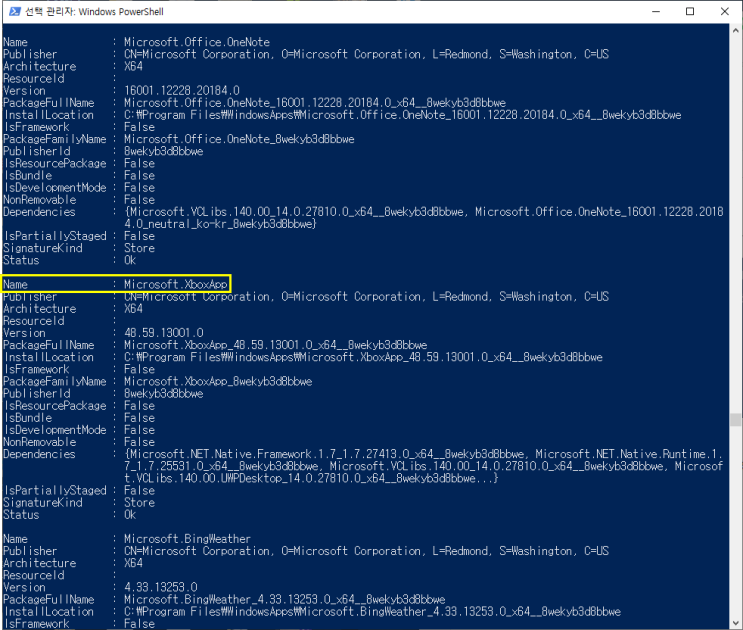Click the OneNote SignatureKind value Store

[x=139, y=248]
